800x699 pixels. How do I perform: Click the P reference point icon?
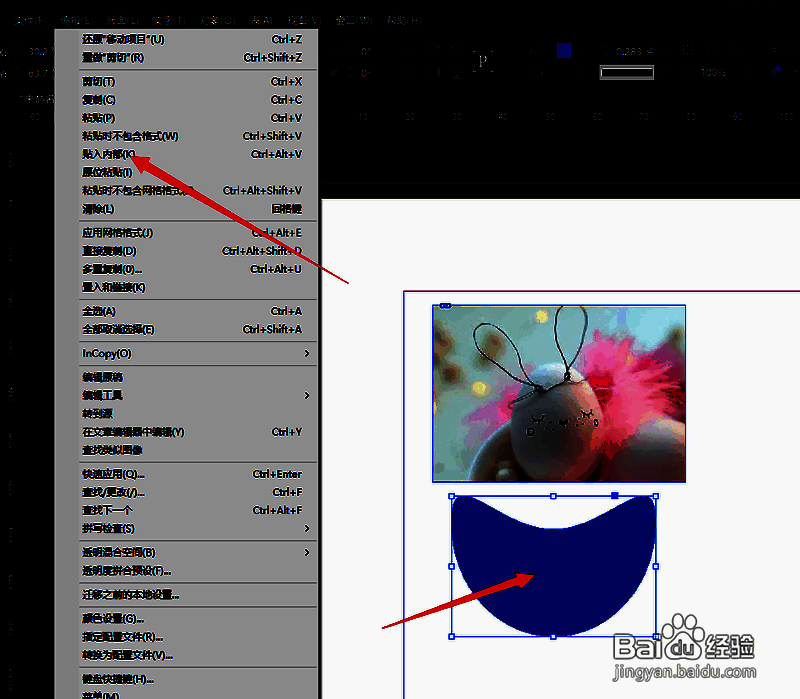point(484,61)
